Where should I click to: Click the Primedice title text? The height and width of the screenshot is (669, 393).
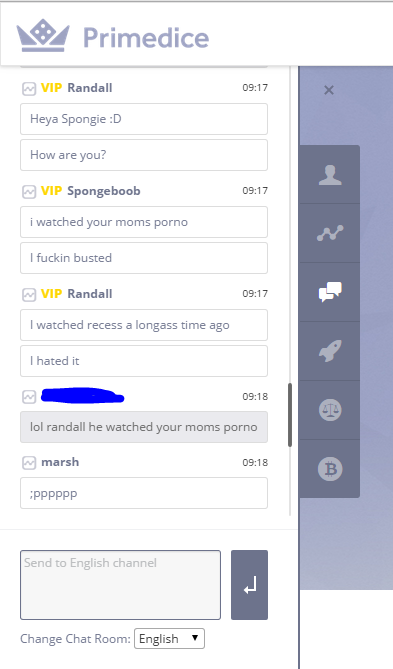(x=146, y=38)
